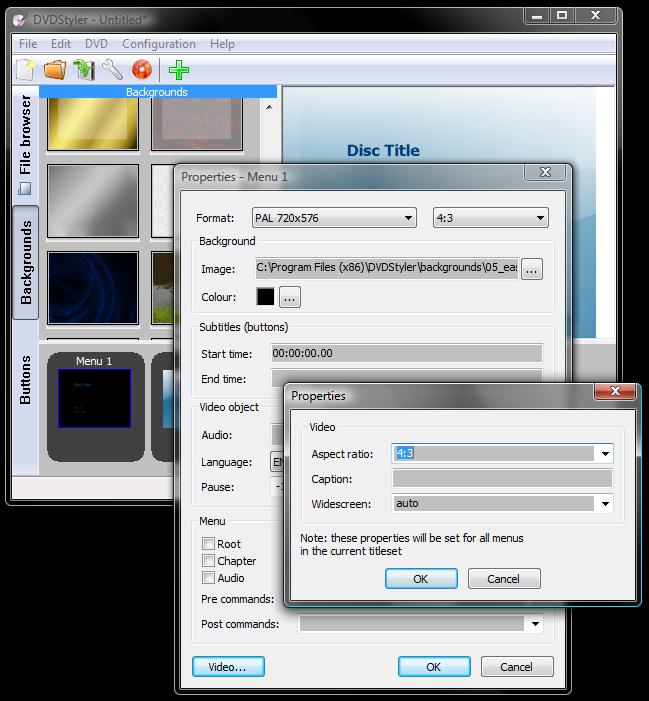This screenshot has width=649, height=701.
Task: Open the colour picker with the ... button beside Colour
Action: [290, 297]
